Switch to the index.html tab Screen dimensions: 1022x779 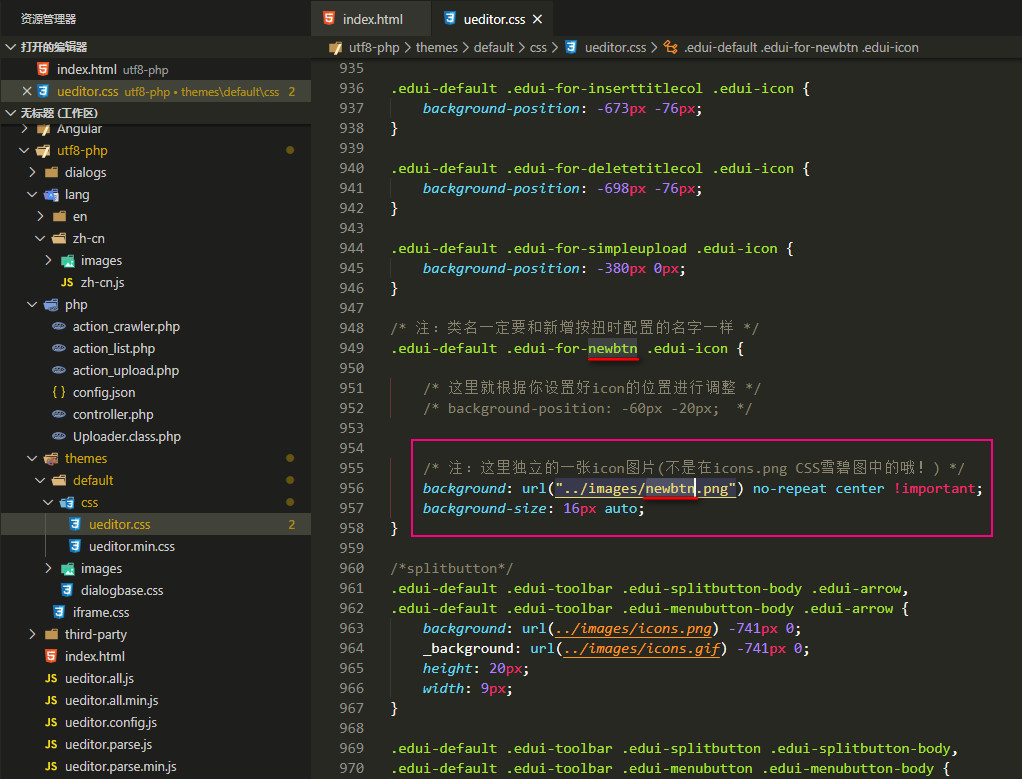pyautogui.click(x=372, y=19)
